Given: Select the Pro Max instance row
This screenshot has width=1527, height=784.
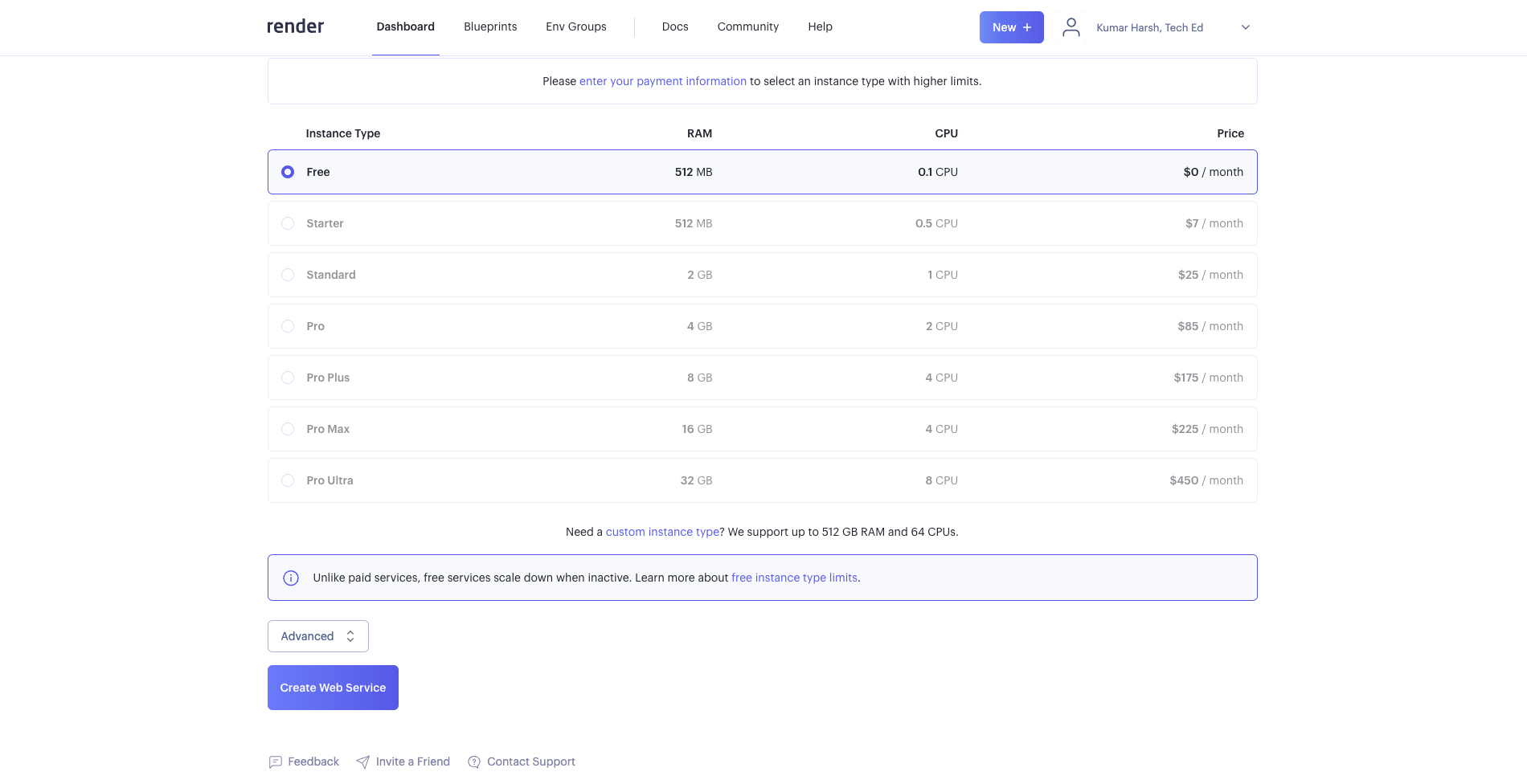Looking at the screenshot, I should tap(762, 429).
